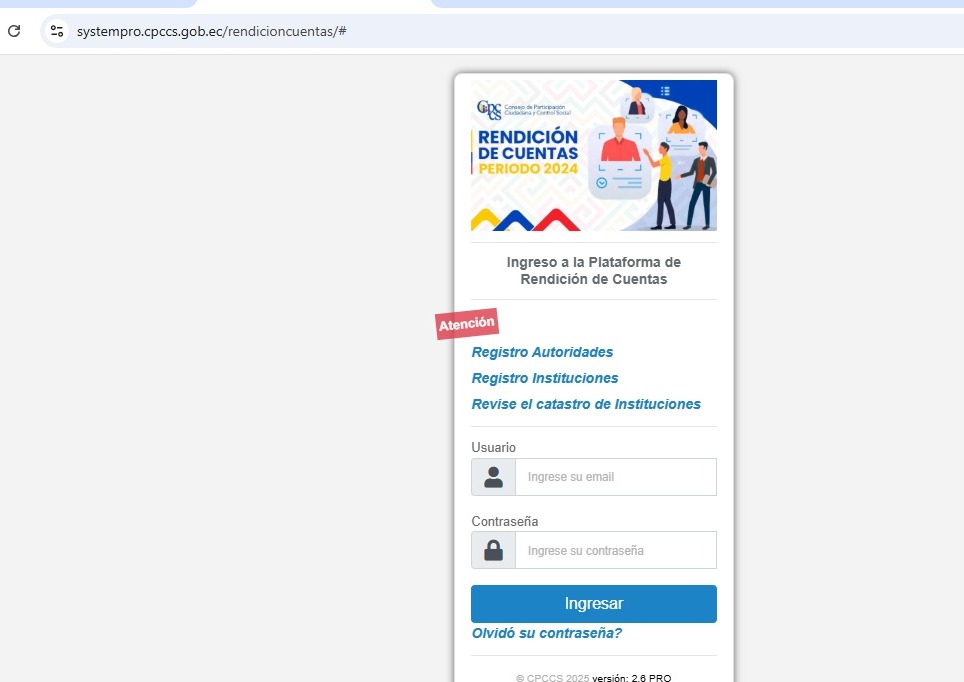The image size is (964, 682).
Task: Click the browser reload page icon
Action: (x=14, y=31)
